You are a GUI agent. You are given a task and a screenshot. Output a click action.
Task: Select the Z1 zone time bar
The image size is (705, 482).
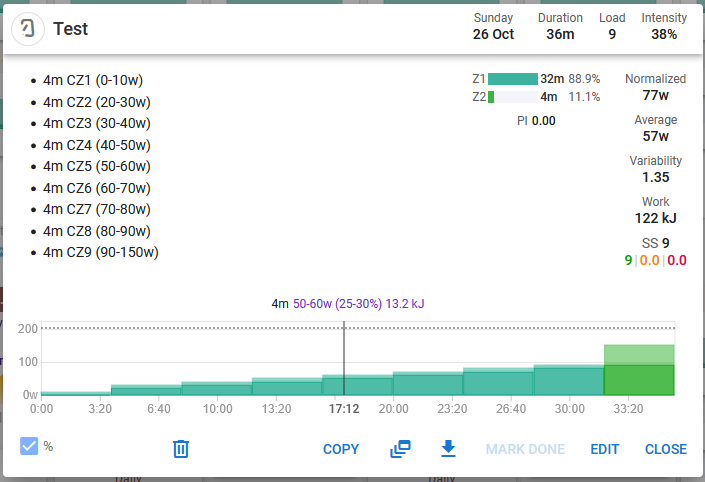point(512,79)
